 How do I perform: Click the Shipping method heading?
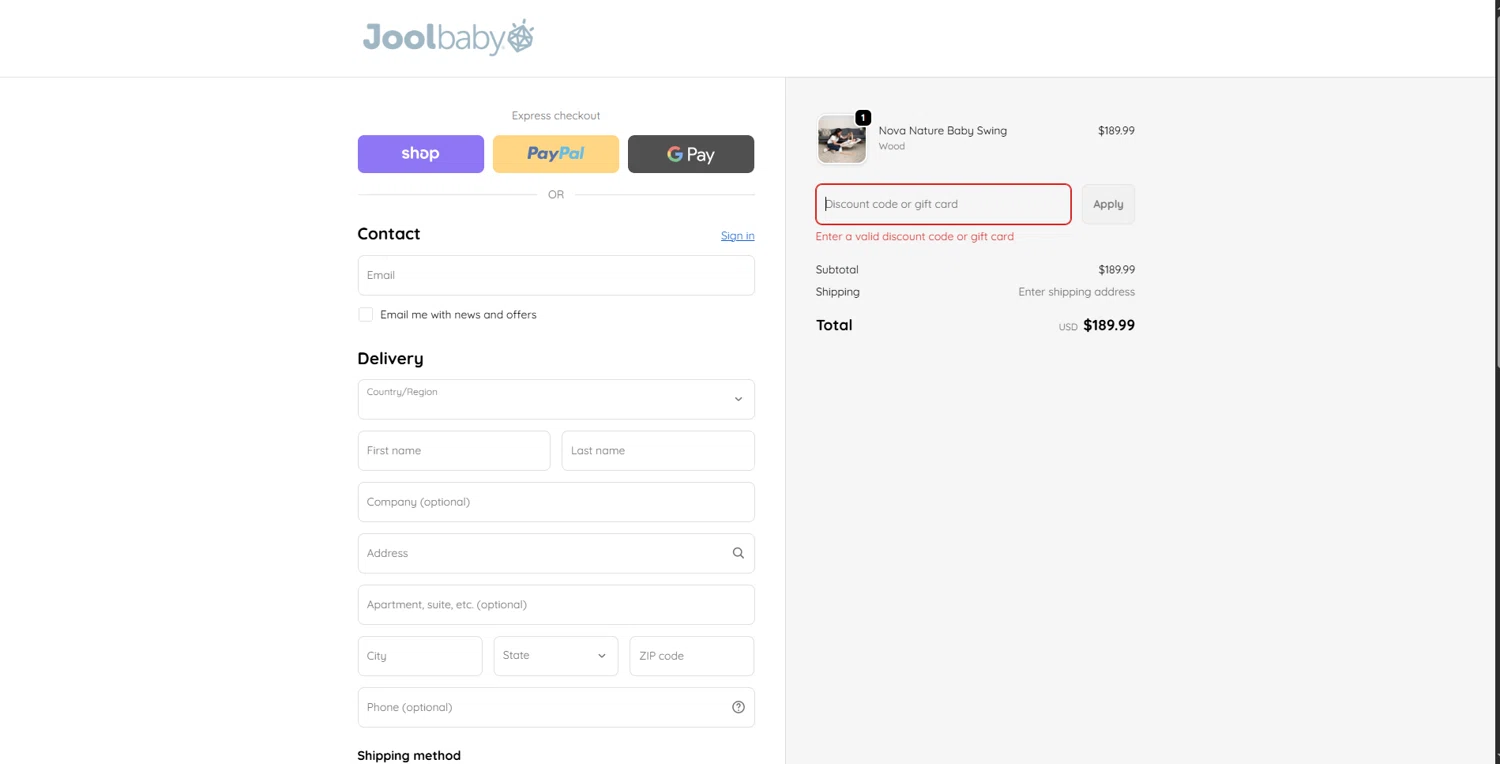pyautogui.click(x=409, y=756)
